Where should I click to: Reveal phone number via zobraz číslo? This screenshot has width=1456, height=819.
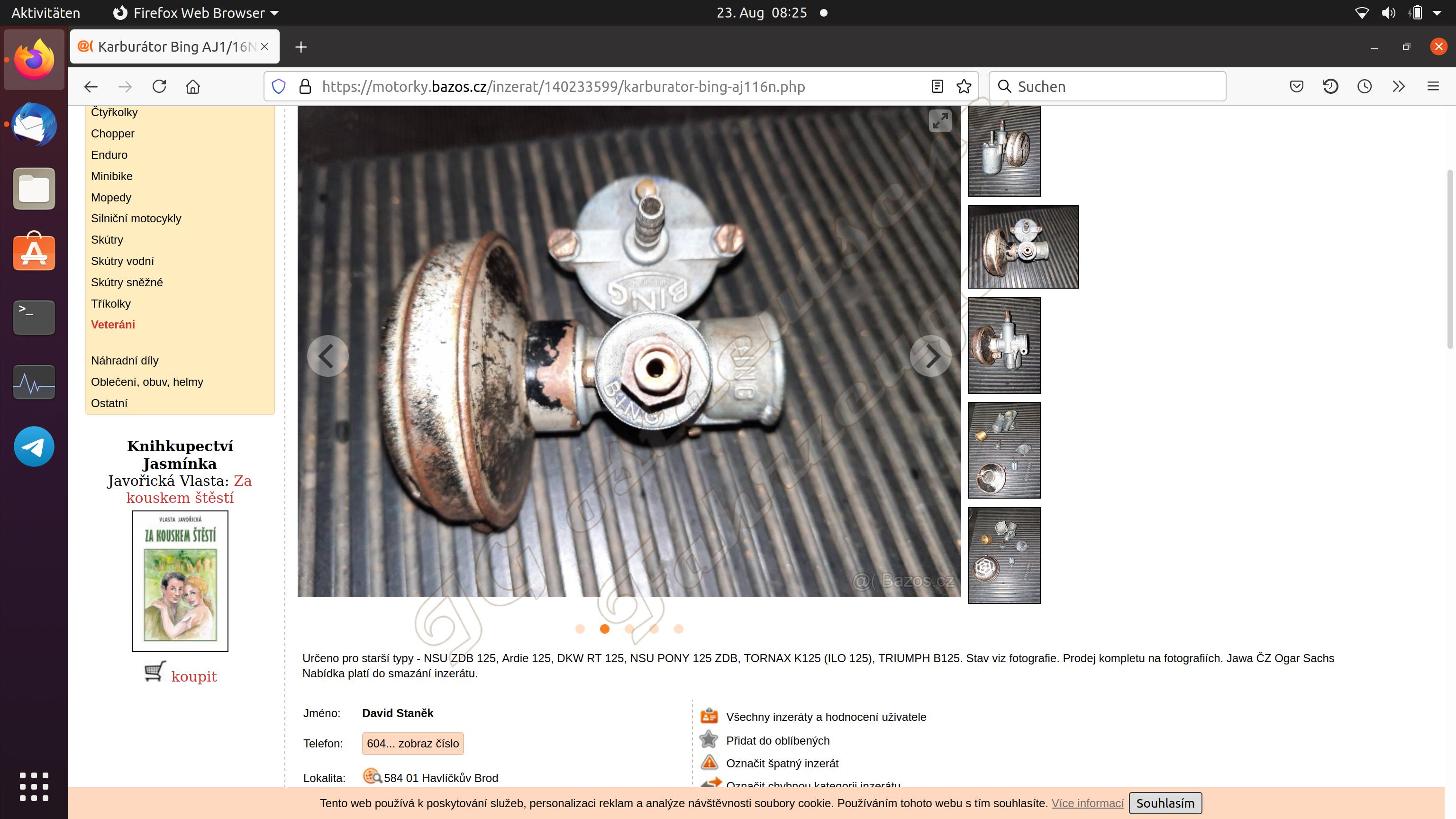pos(413,743)
